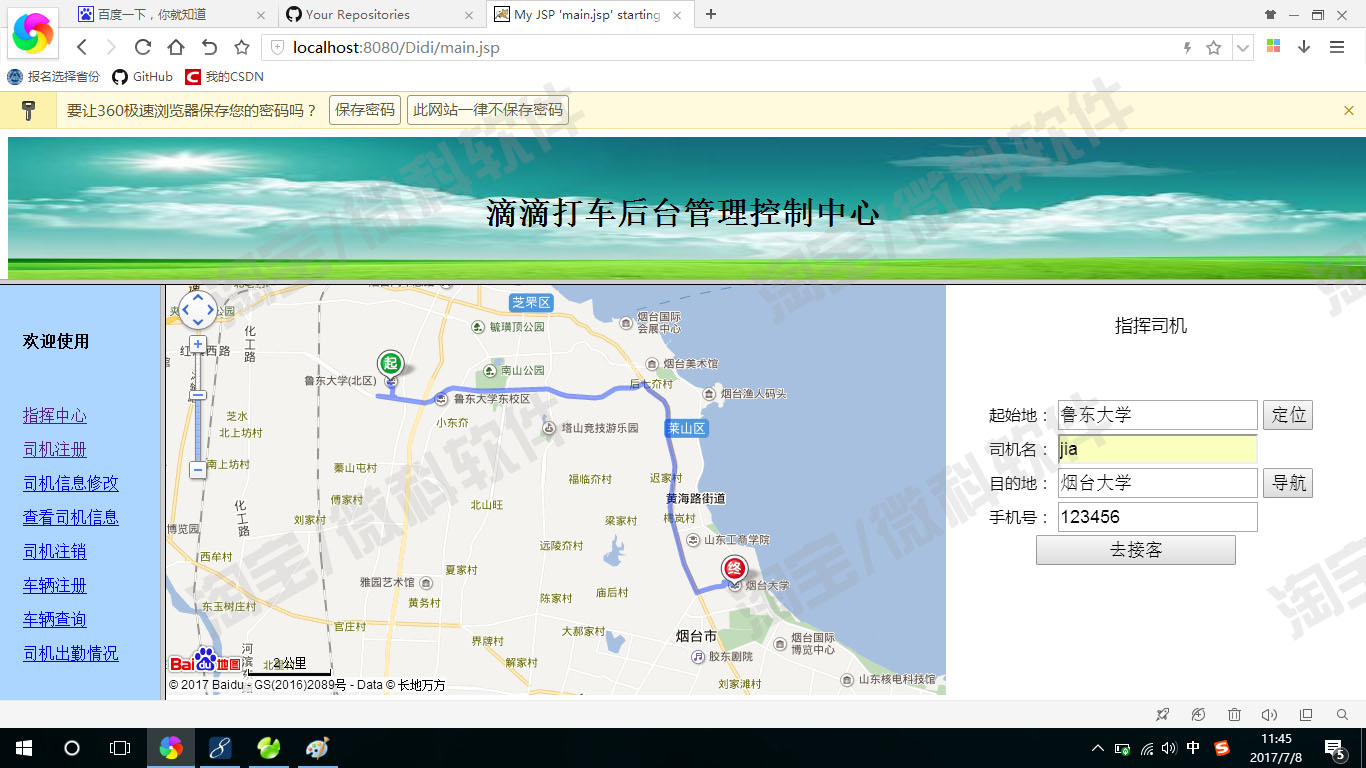Click the 360 browser logo at top left
The image size is (1366, 768).
click(33, 34)
